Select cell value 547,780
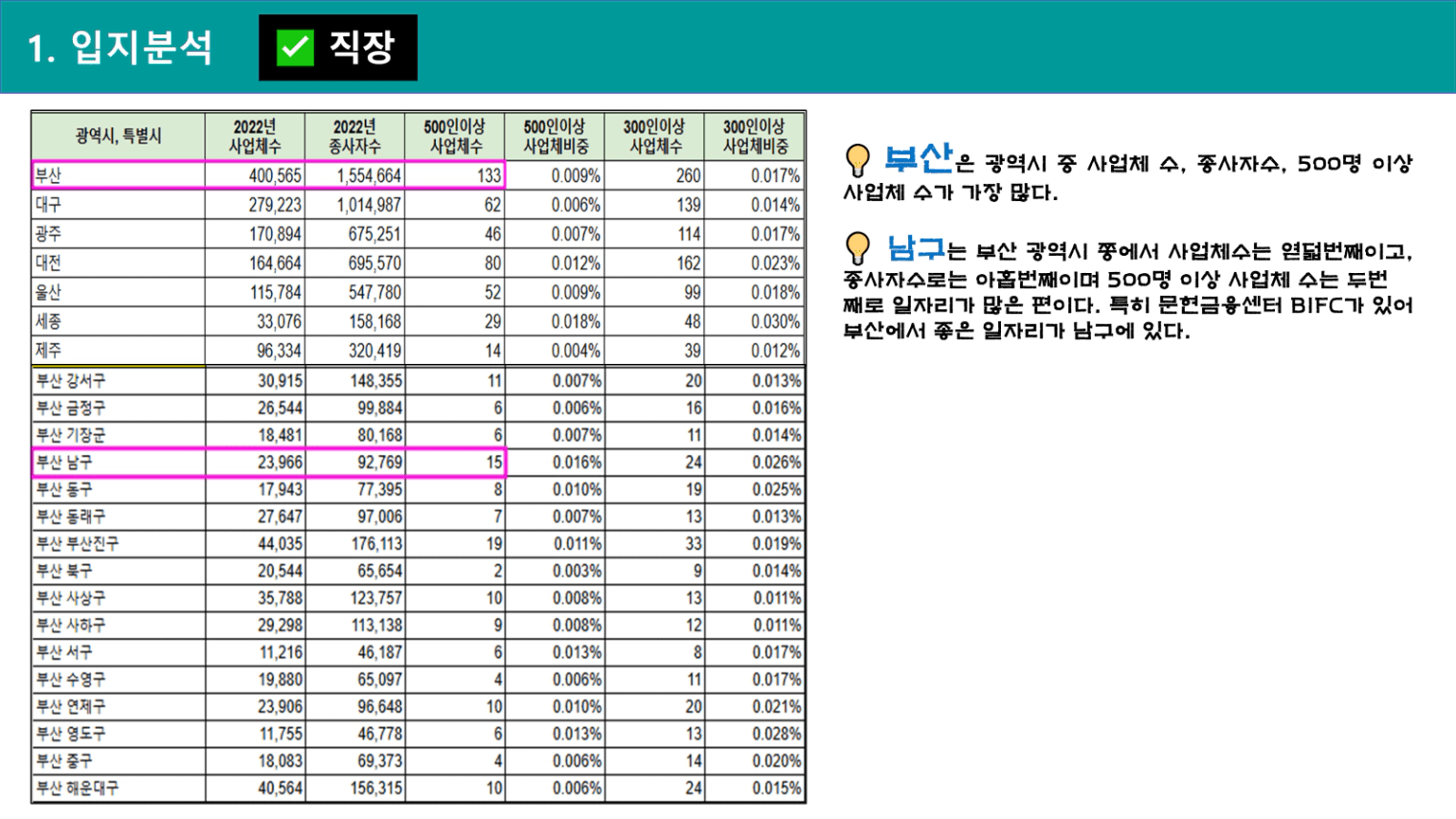1456x819 pixels. click(x=375, y=293)
